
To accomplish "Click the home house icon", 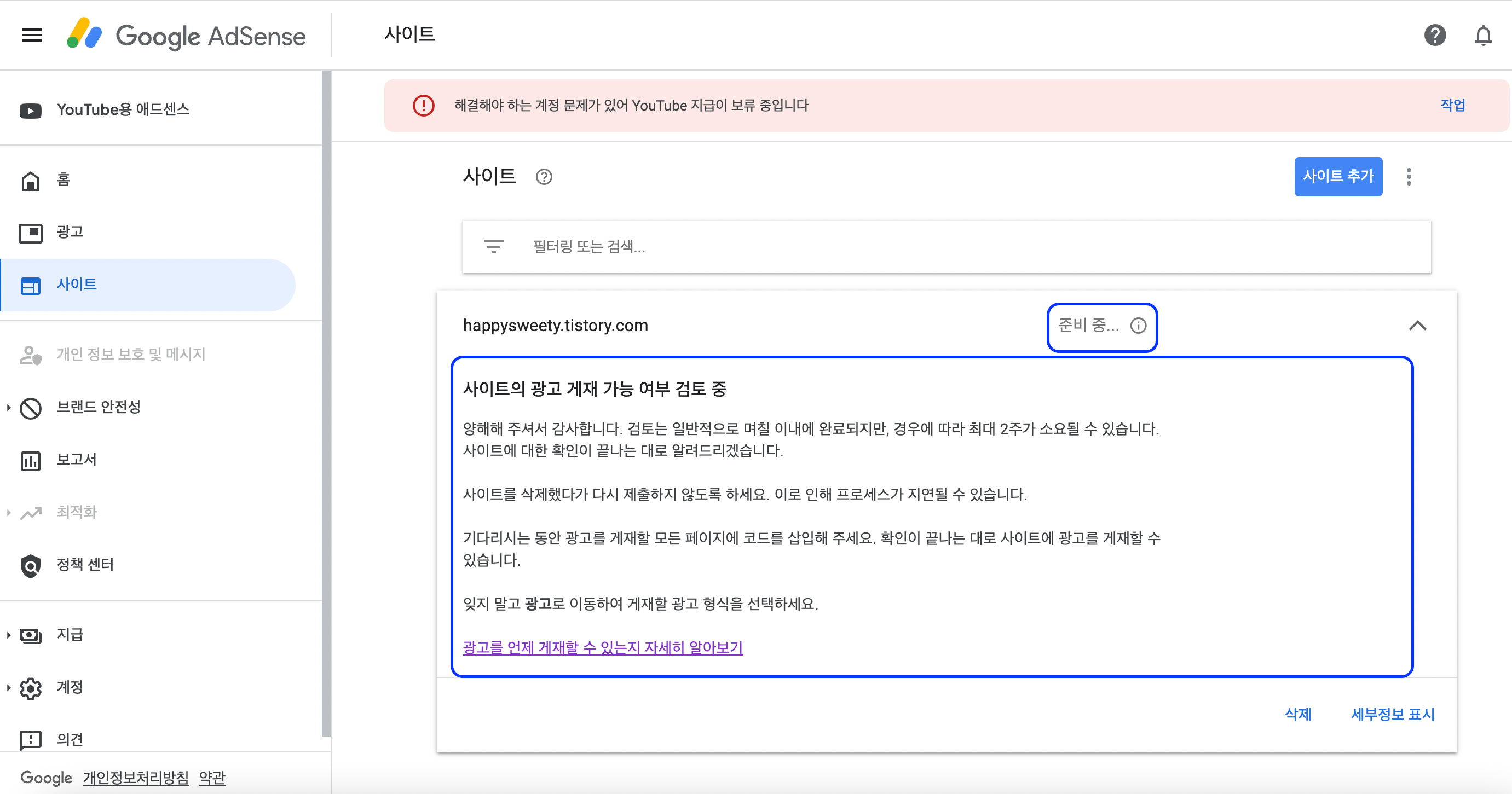I will click(31, 181).
